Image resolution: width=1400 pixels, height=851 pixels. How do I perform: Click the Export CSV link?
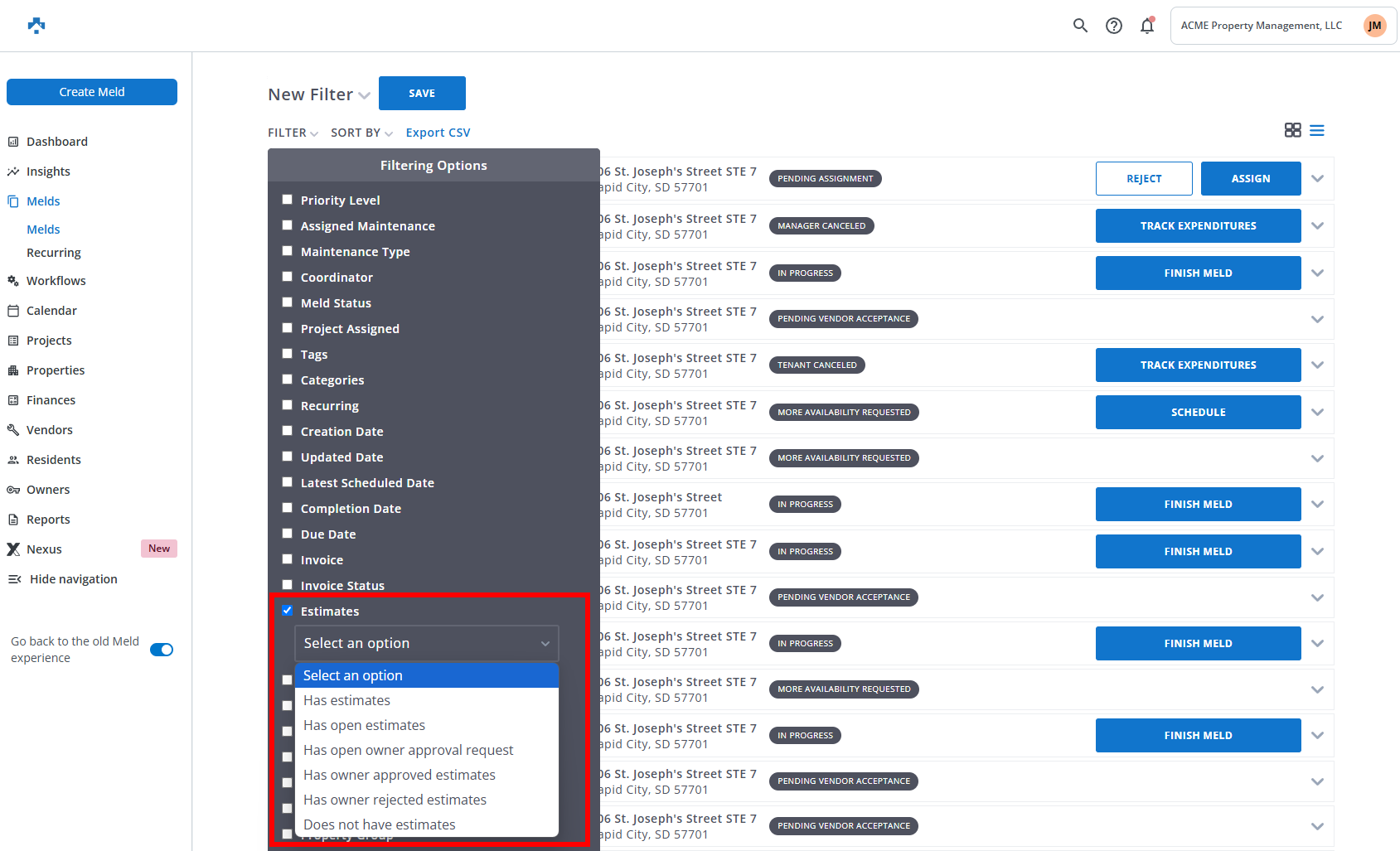[438, 132]
